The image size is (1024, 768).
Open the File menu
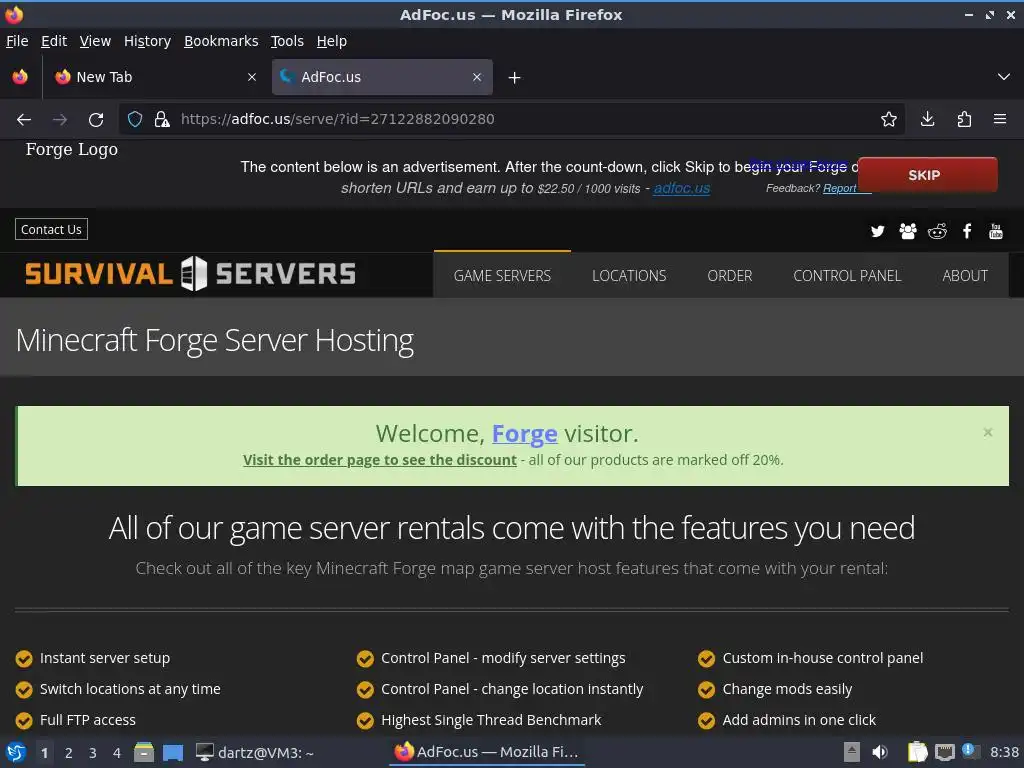pos(17,41)
